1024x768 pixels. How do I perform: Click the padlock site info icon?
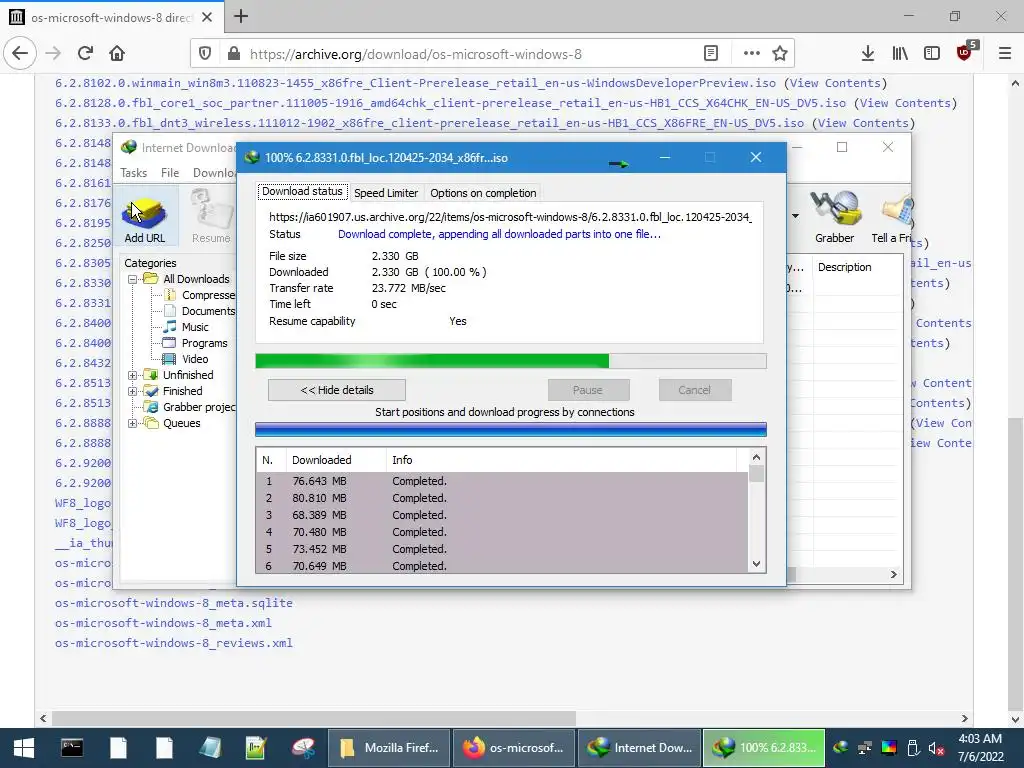coord(234,54)
